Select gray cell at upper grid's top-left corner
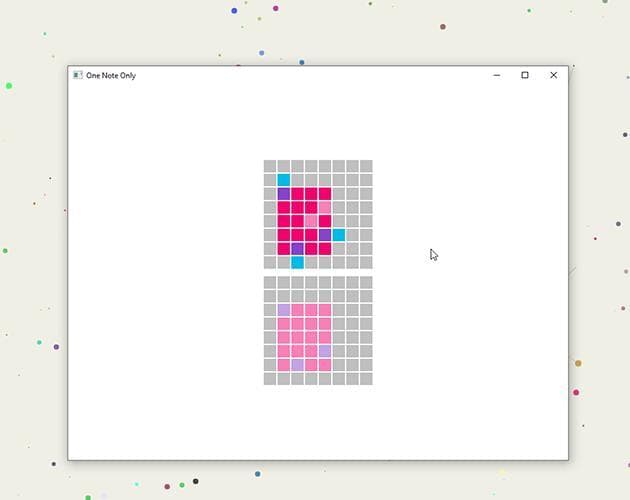 click(x=270, y=166)
